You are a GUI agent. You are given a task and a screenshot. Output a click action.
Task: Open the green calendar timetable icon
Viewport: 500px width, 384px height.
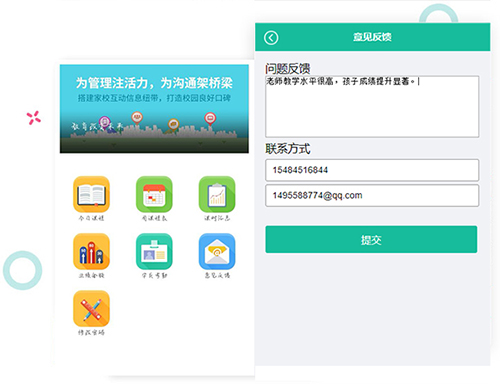point(154,194)
